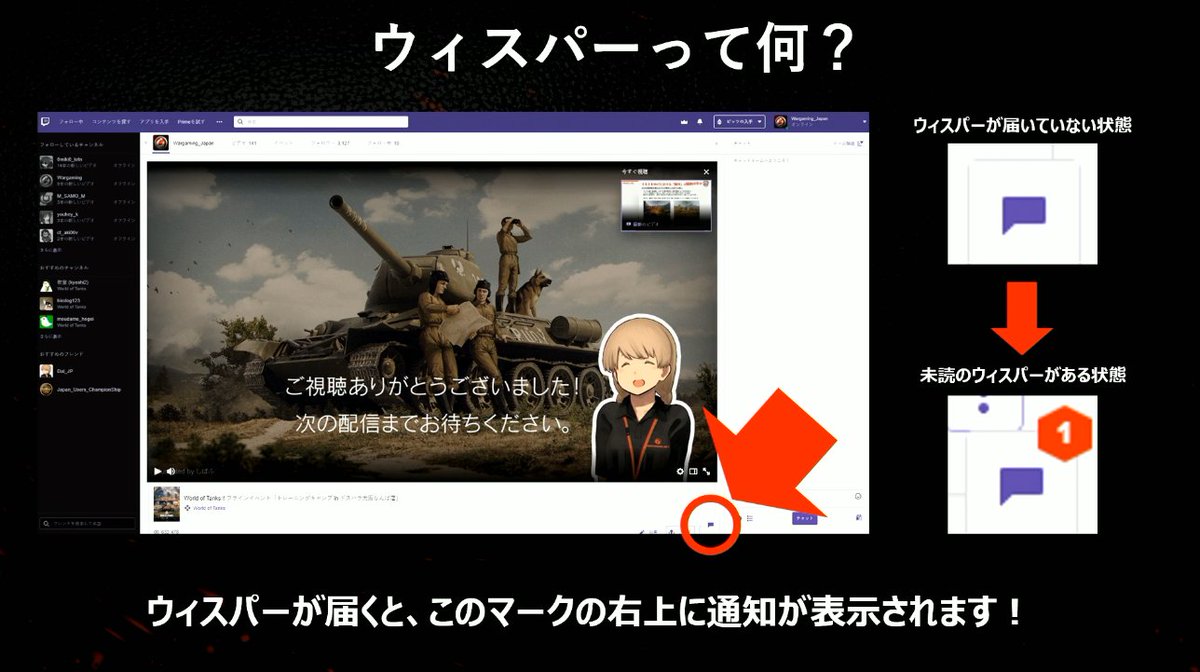Click the Wargaming_Japan channel avatar
This screenshot has height=672, width=1200.
[161, 143]
